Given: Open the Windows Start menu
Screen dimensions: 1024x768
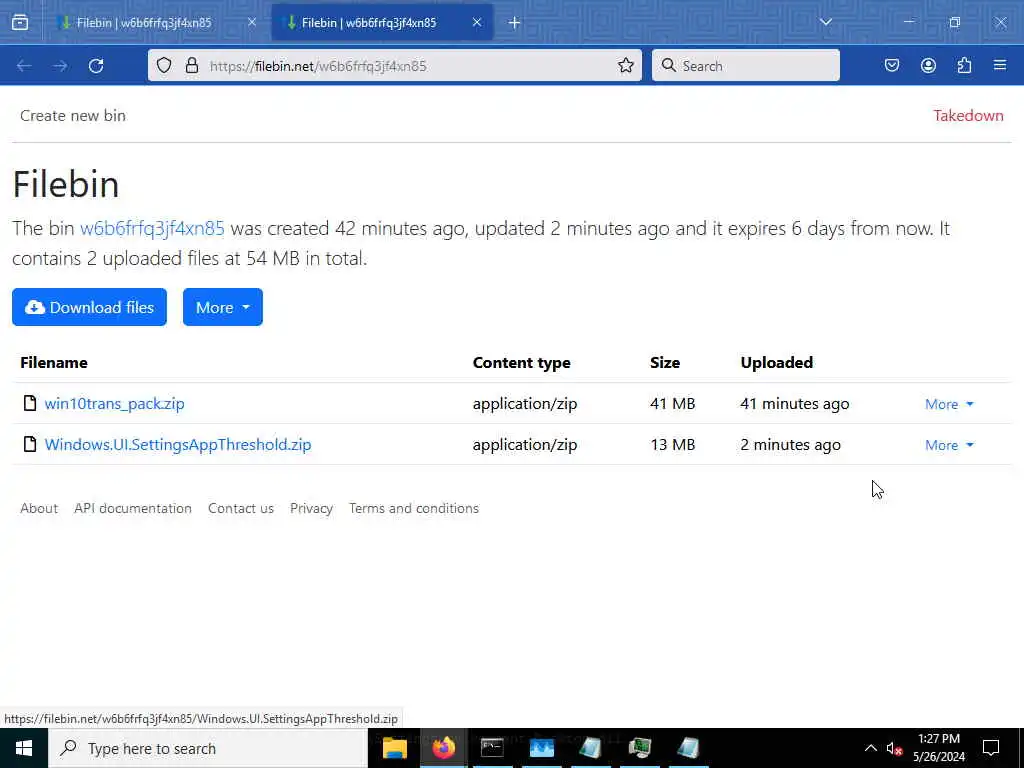Looking at the screenshot, I should pos(24,748).
